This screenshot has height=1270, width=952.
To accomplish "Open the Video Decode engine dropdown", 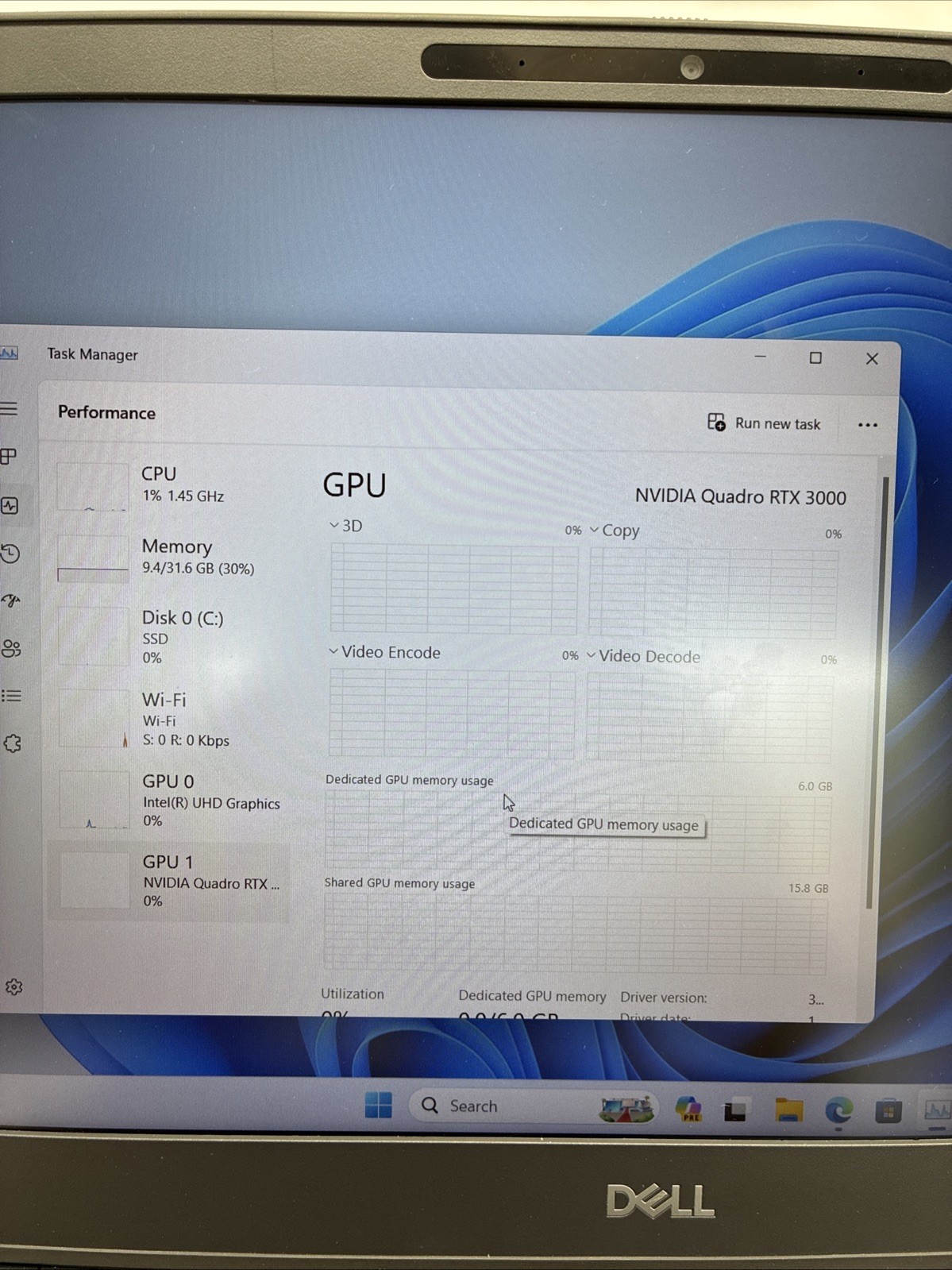I will click(644, 656).
